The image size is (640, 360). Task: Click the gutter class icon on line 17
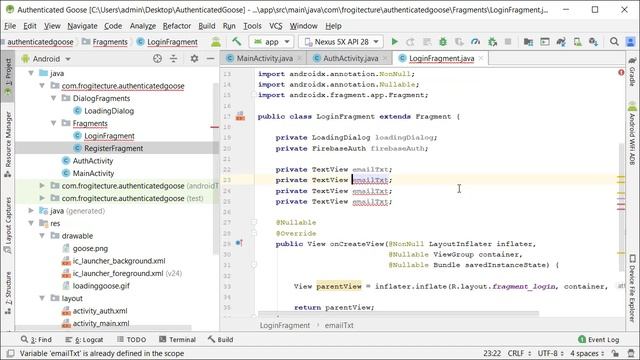point(240,116)
